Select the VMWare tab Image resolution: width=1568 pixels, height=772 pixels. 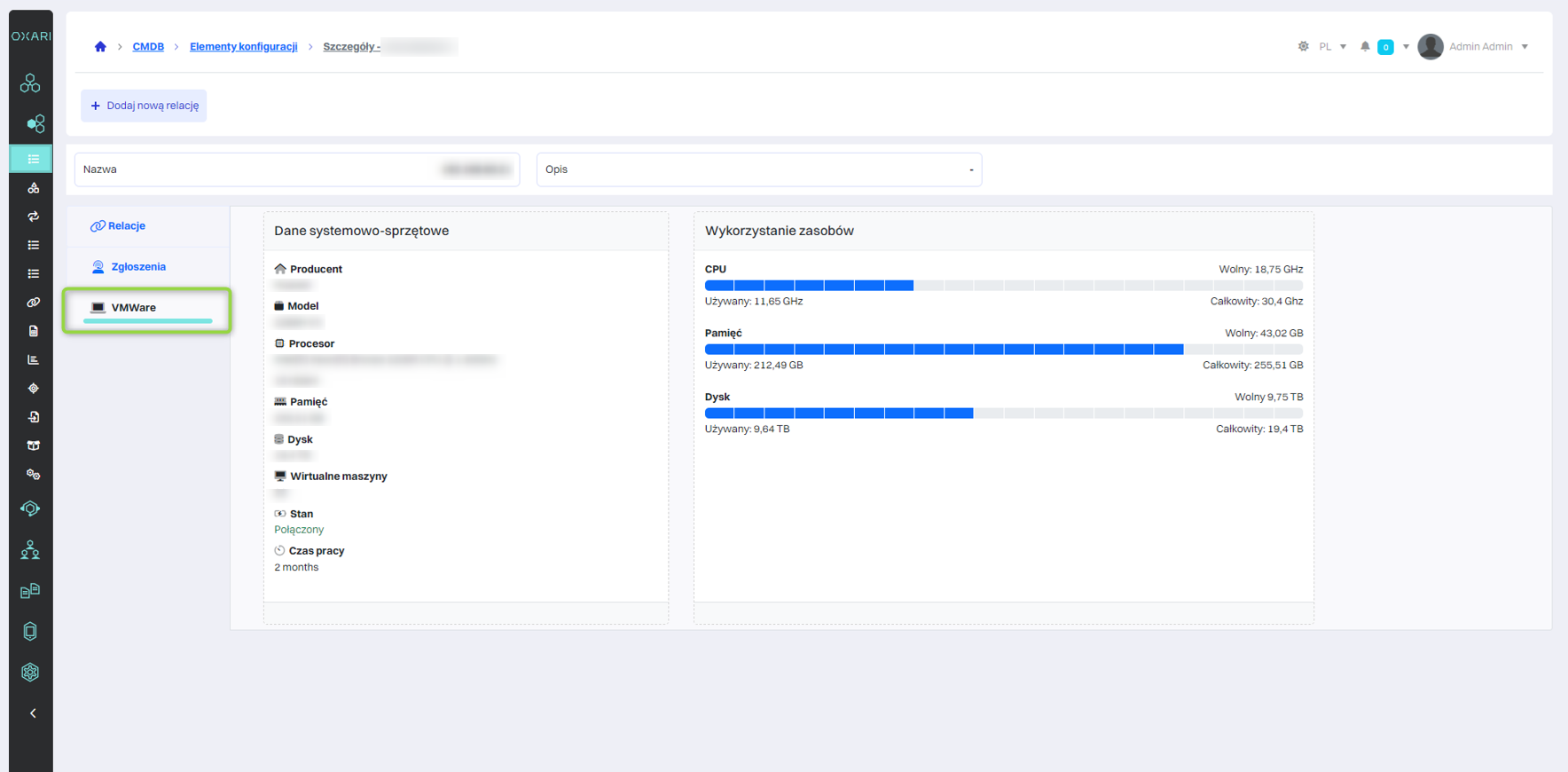[133, 308]
